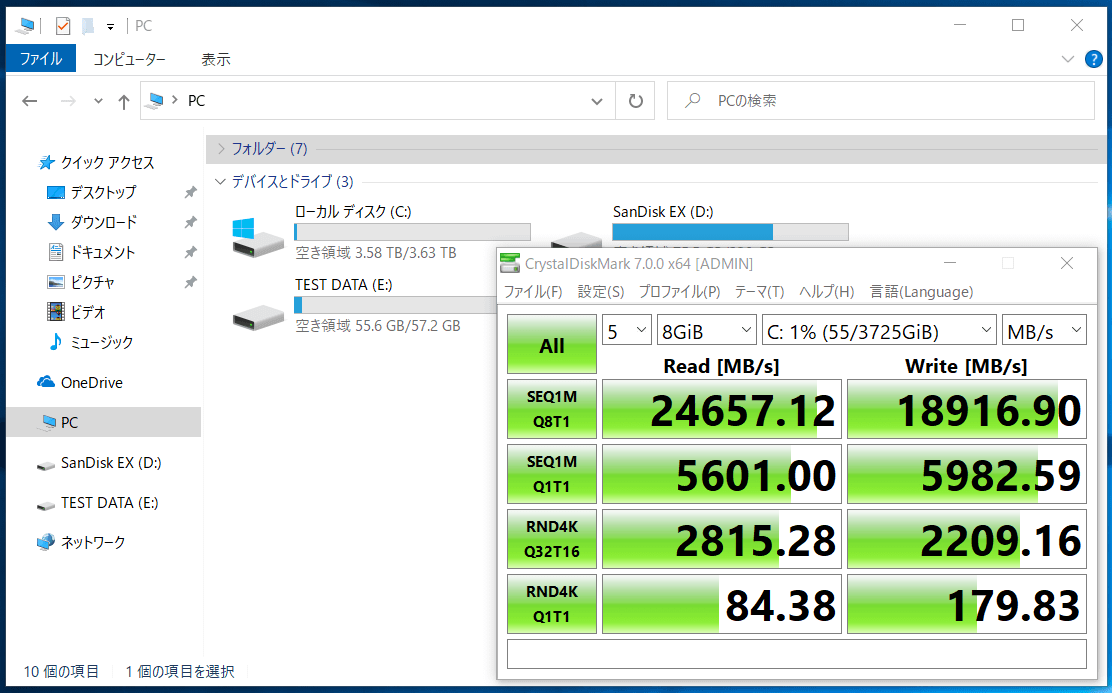Go back with the left arrow
Viewport: 1112px width, 693px height.
coord(30,101)
